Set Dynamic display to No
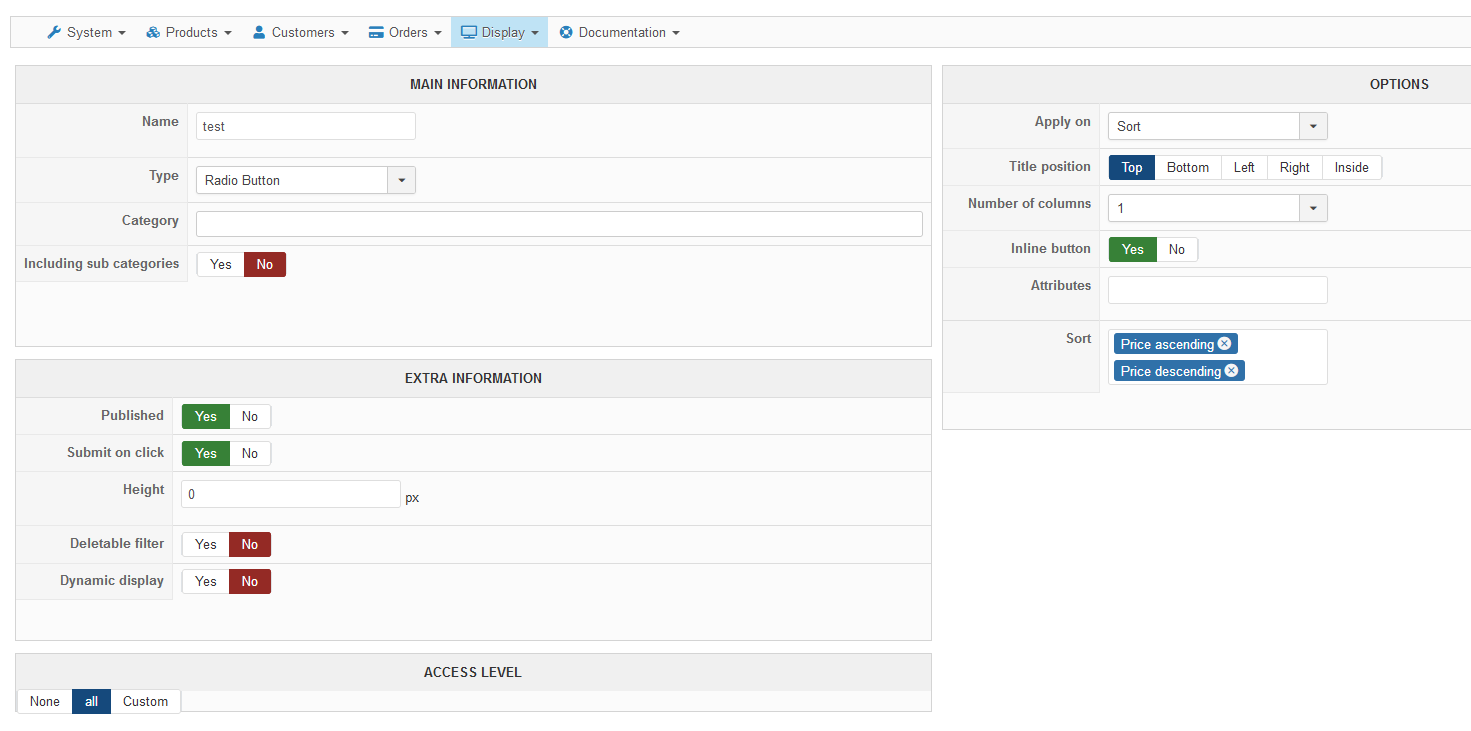 click(250, 581)
